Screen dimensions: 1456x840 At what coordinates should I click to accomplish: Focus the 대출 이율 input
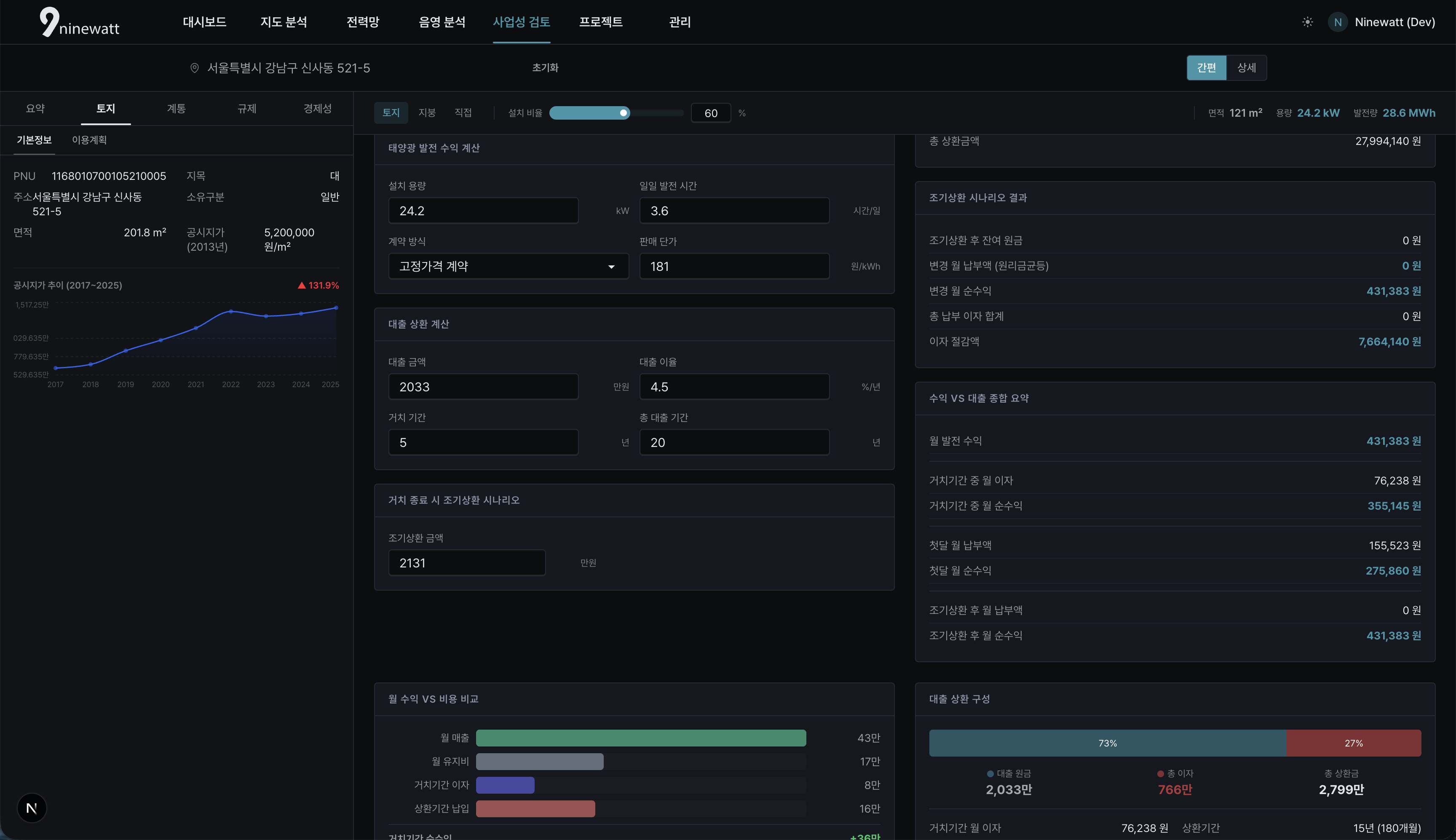(734, 387)
